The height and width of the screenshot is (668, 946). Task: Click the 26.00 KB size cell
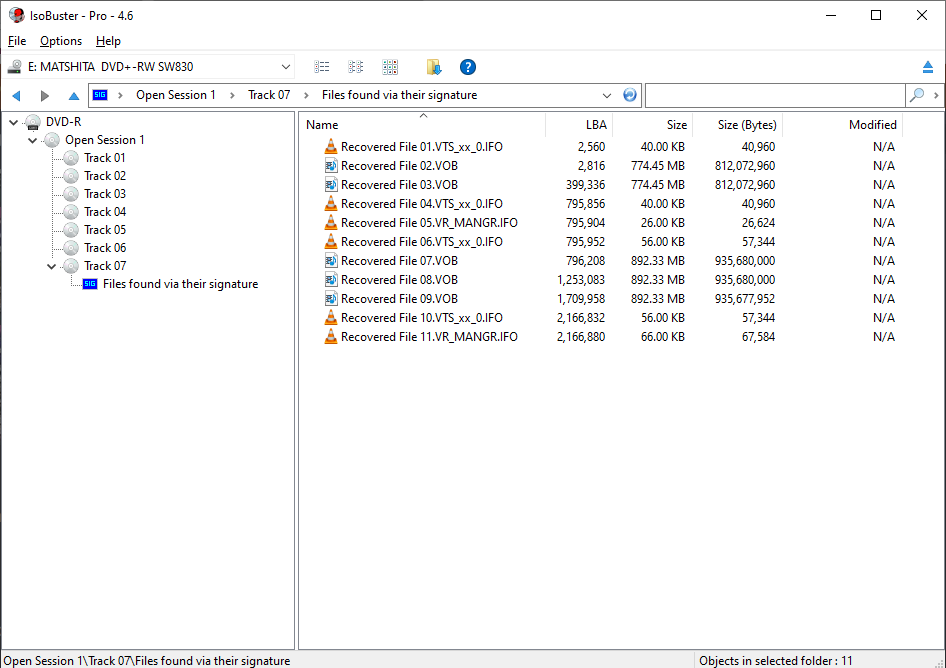(x=662, y=222)
